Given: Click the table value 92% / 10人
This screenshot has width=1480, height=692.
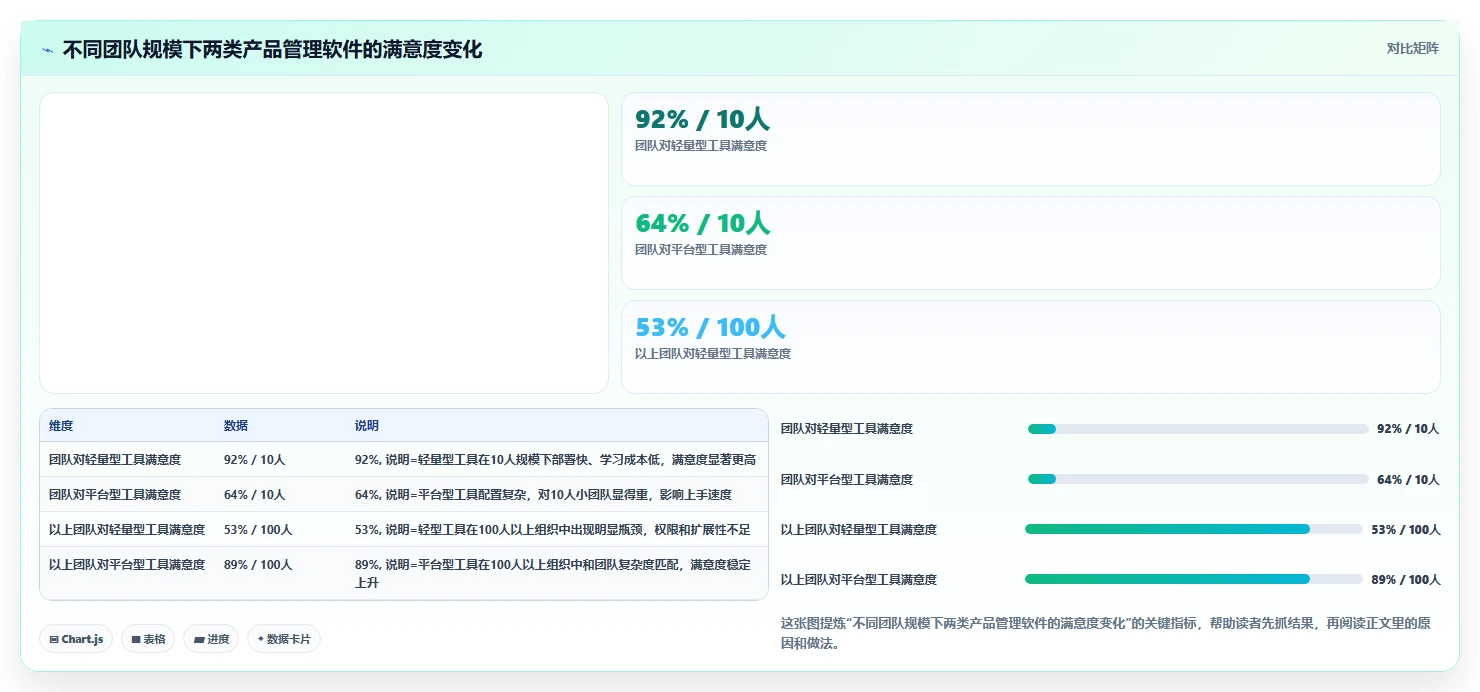Looking at the screenshot, I should click(255, 460).
